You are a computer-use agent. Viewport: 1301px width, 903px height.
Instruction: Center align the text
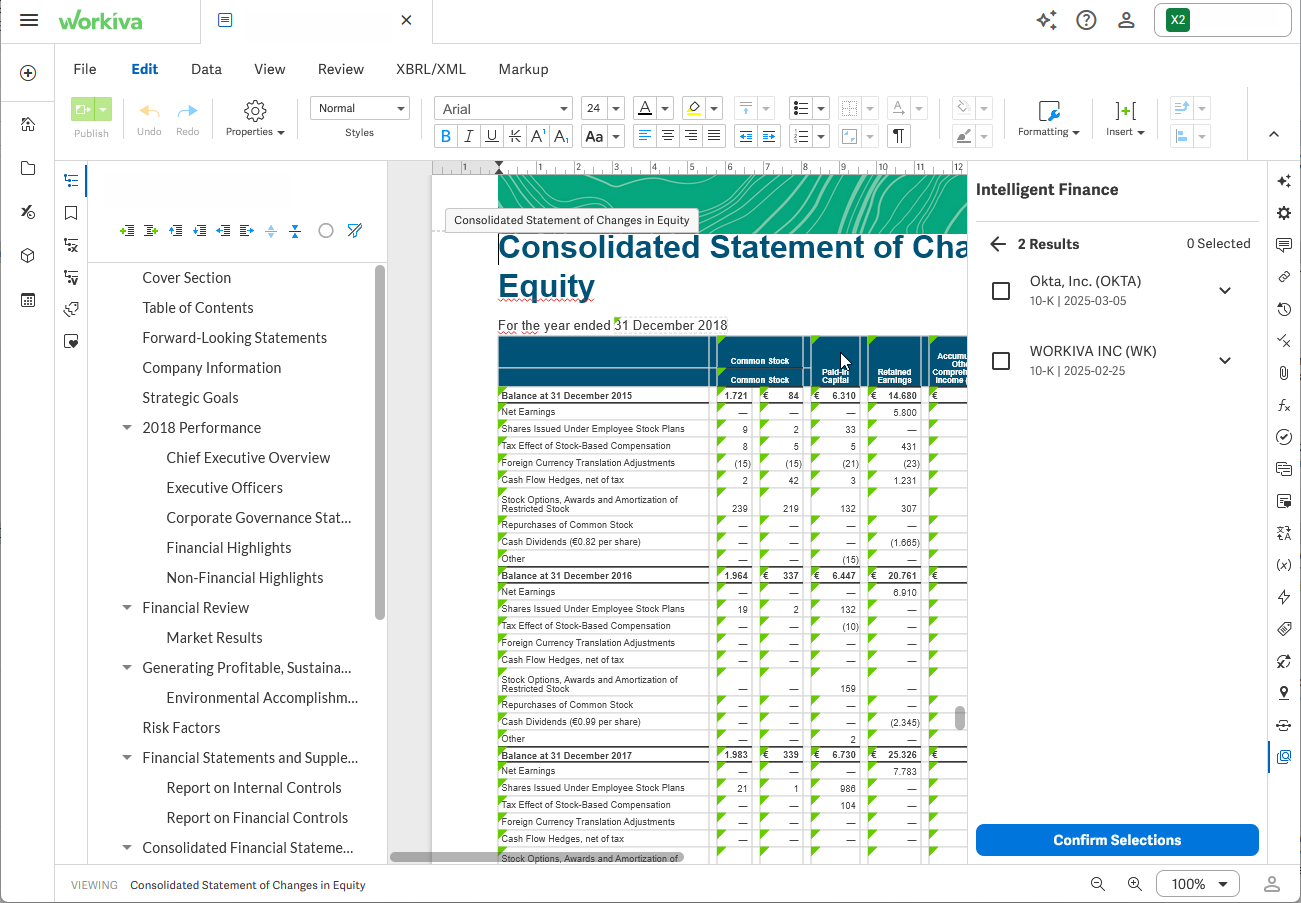[668, 136]
